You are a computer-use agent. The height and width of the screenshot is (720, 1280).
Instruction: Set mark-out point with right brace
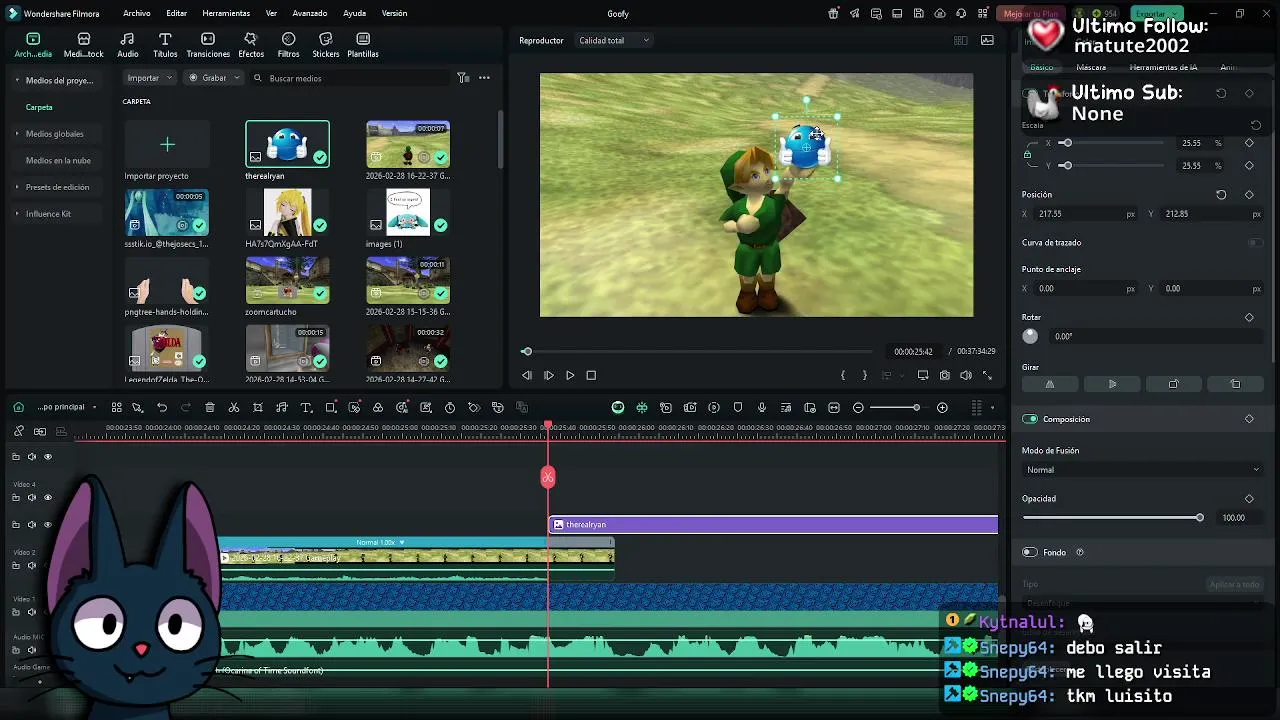[865, 375]
